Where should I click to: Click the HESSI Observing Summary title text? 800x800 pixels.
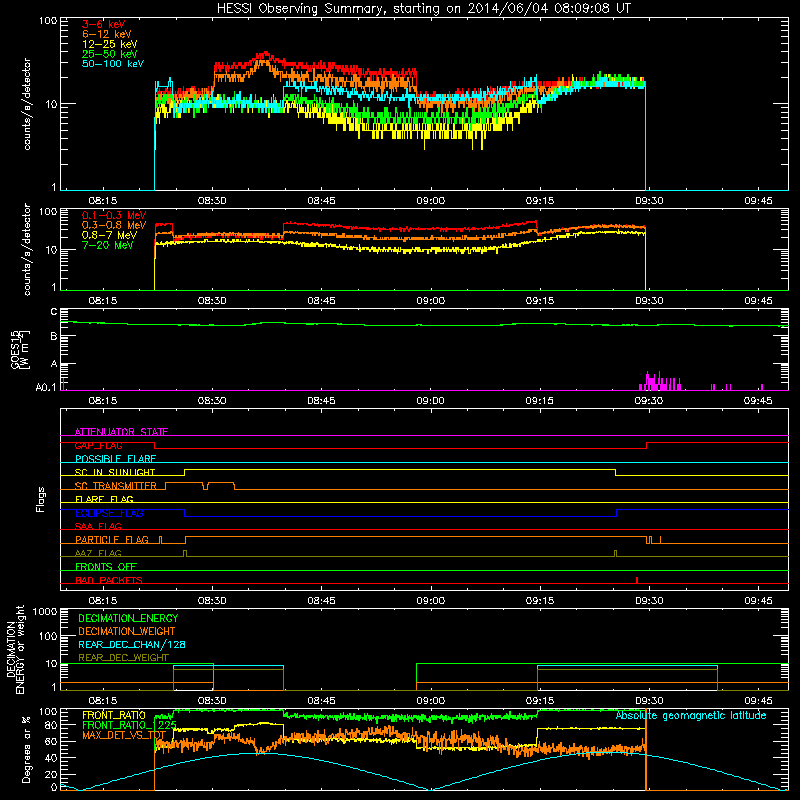(423, 9)
